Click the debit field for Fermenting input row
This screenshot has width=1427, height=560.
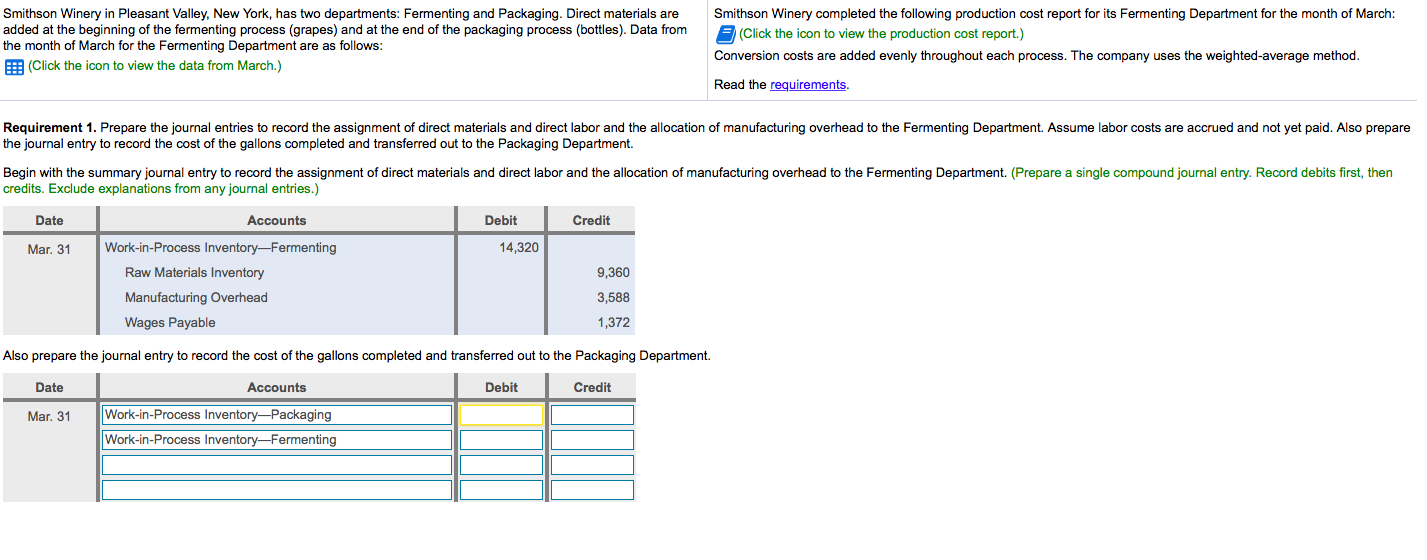pos(501,440)
